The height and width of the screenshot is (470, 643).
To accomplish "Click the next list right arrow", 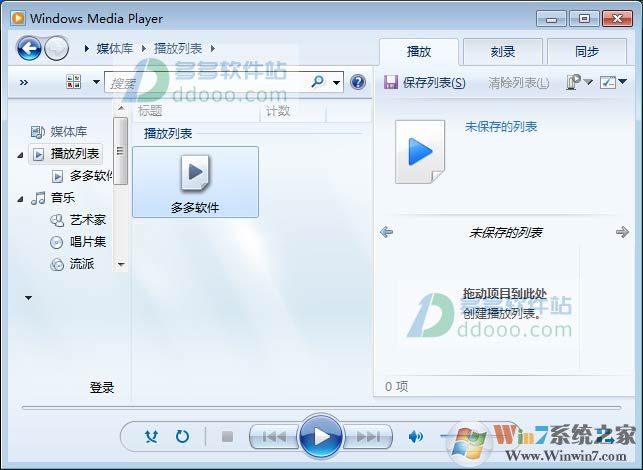I will tap(622, 232).
